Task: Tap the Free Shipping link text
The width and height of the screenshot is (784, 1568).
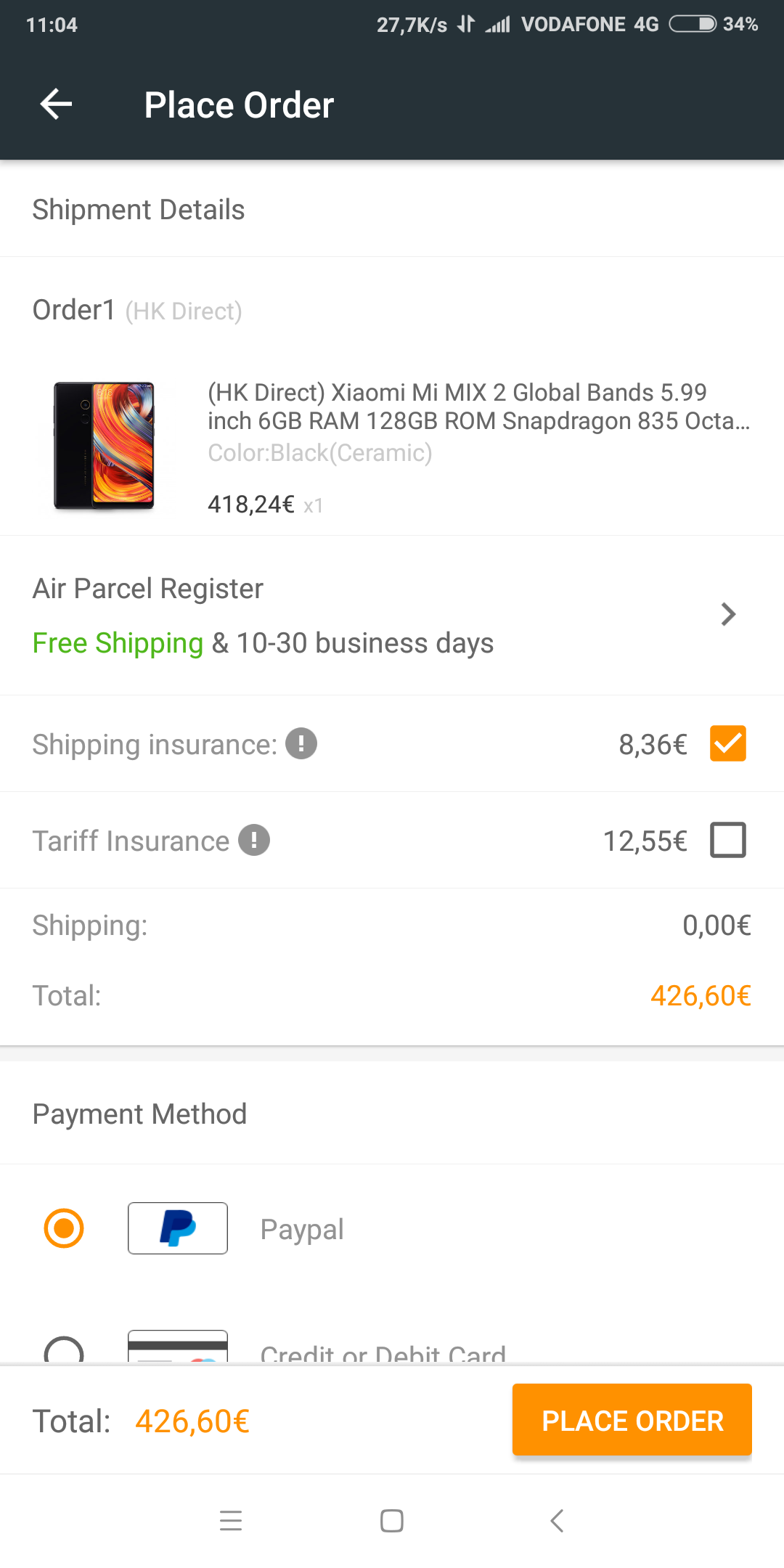Action: click(x=118, y=643)
